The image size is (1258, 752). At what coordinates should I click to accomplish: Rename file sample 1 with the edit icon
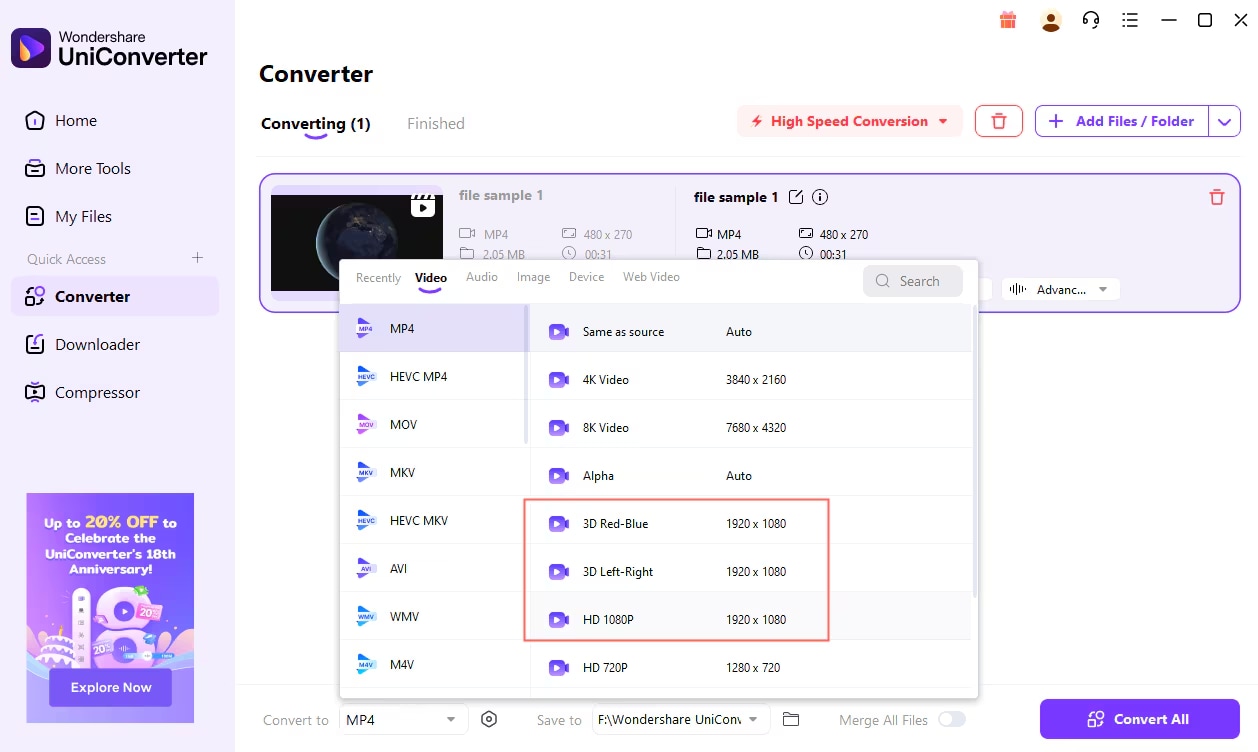[x=796, y=197]
